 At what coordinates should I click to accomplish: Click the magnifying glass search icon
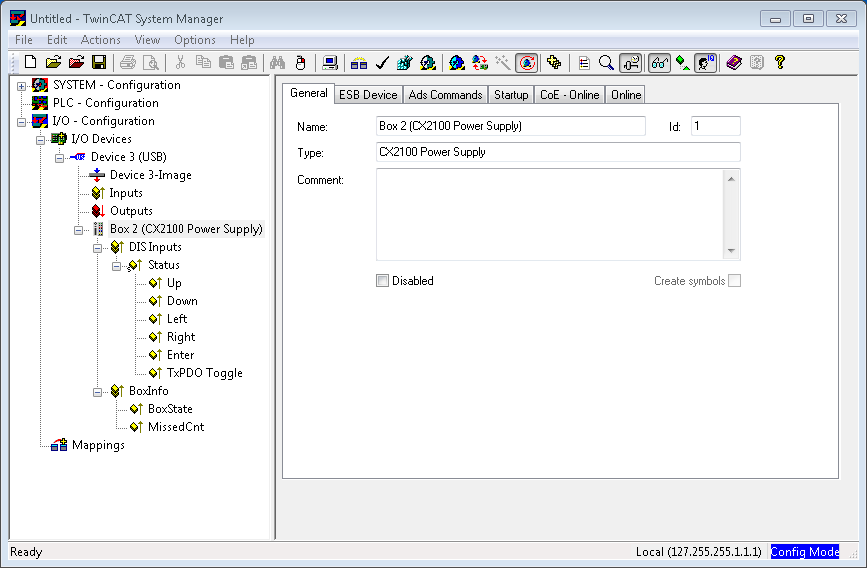click(x=606, y=62)
